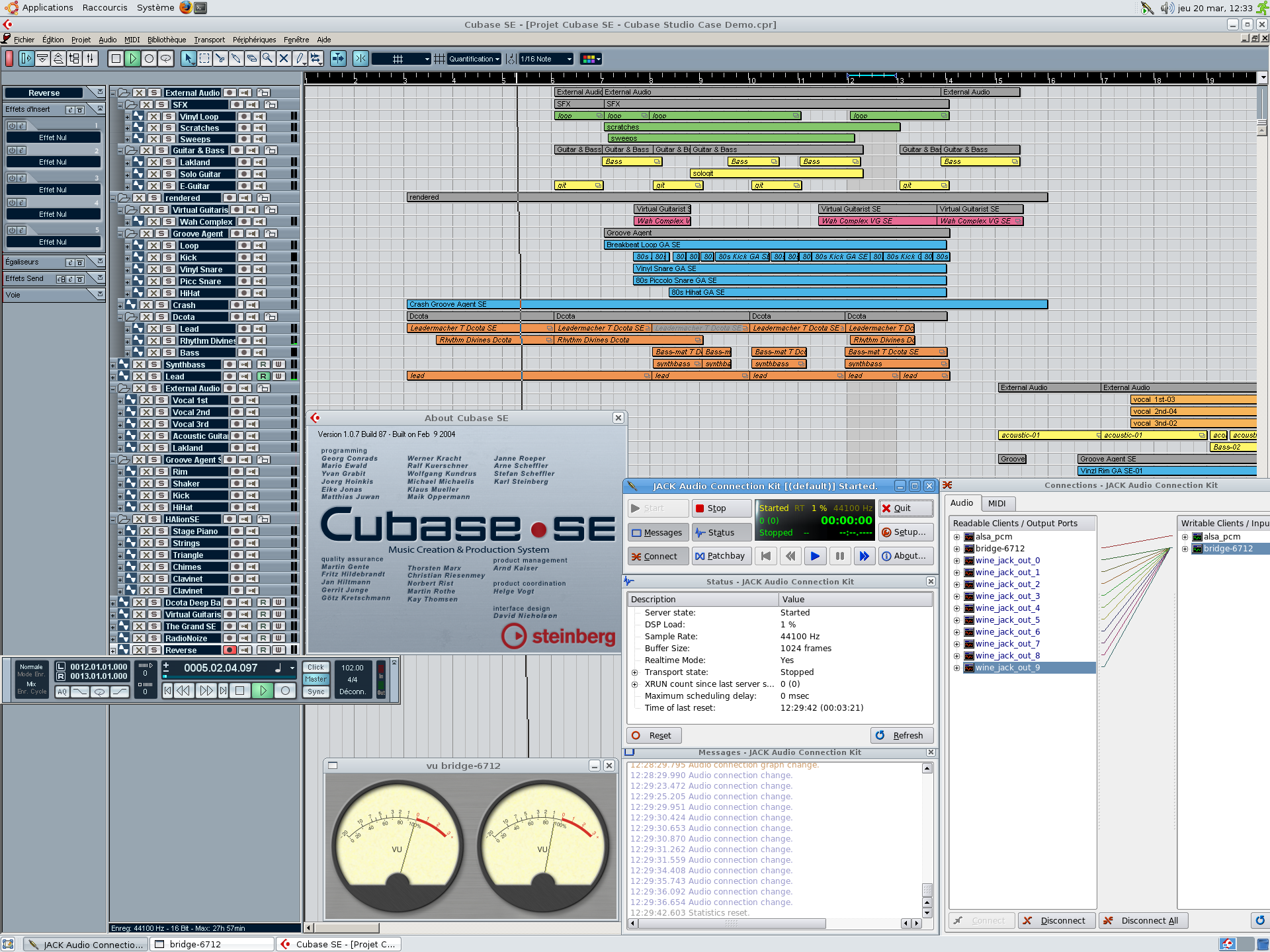Toggle Click metronome in transport panel
The width and height of the screenshot is (1270, 952).
coord(316,667)
